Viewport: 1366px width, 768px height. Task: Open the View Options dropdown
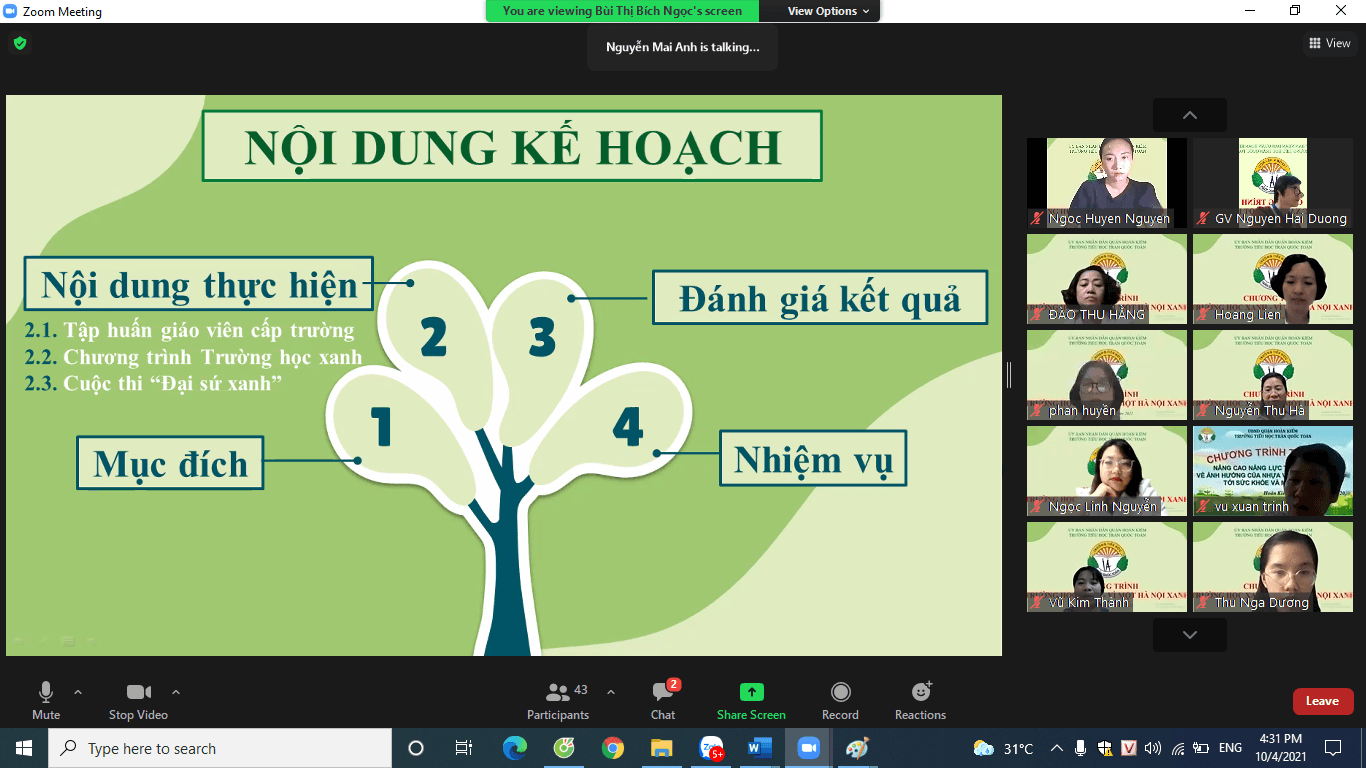pos(828,11)
